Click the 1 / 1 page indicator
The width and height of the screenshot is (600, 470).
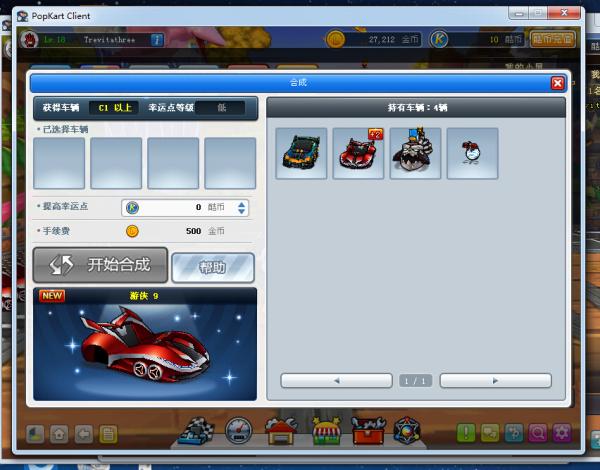[416, 381]
